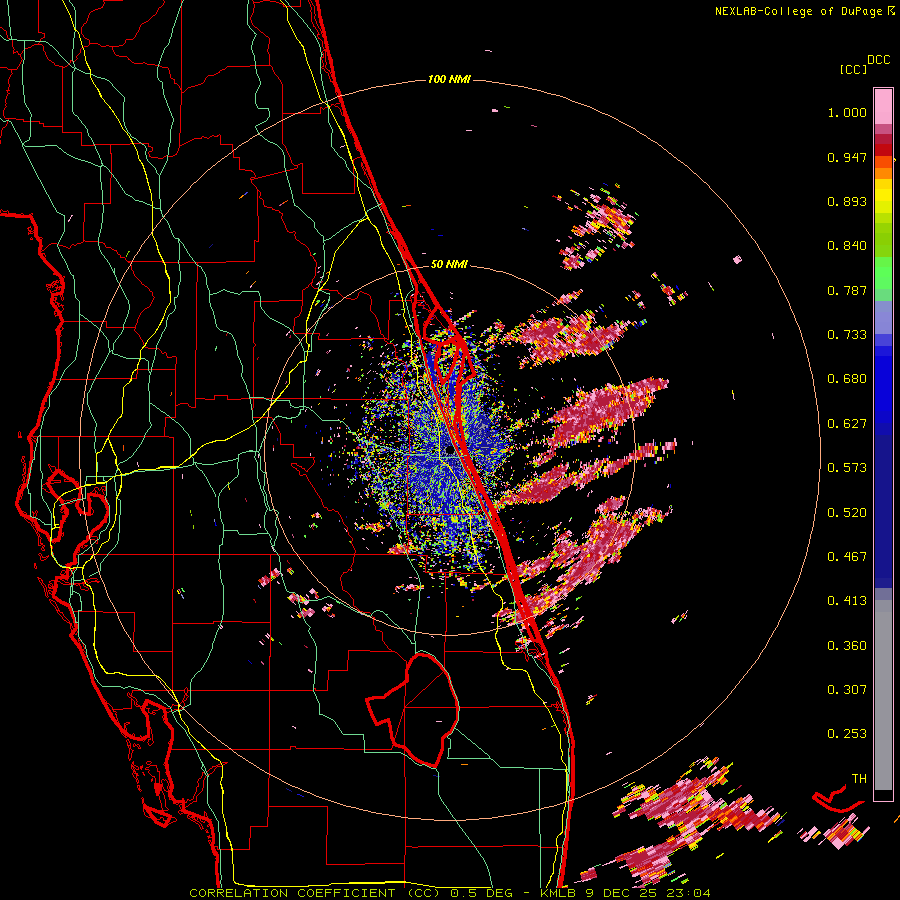Image resolution: width=900 pixels, height=900 pixels.
Task: Click the TH threshold label
Action: click(x=859, y=779)
